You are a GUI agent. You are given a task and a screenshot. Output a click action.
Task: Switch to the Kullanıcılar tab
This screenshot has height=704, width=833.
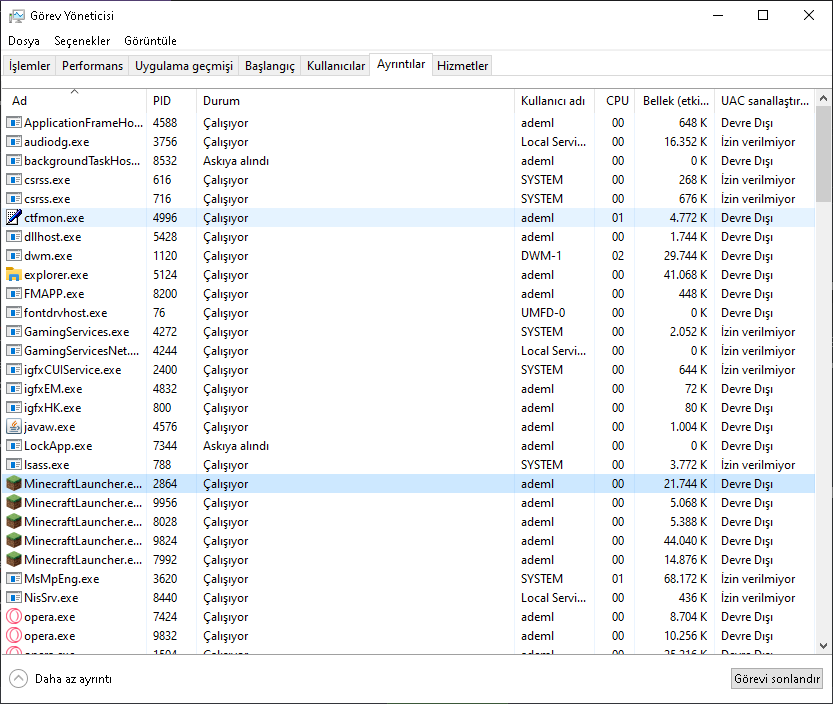[x=336, y=66]
